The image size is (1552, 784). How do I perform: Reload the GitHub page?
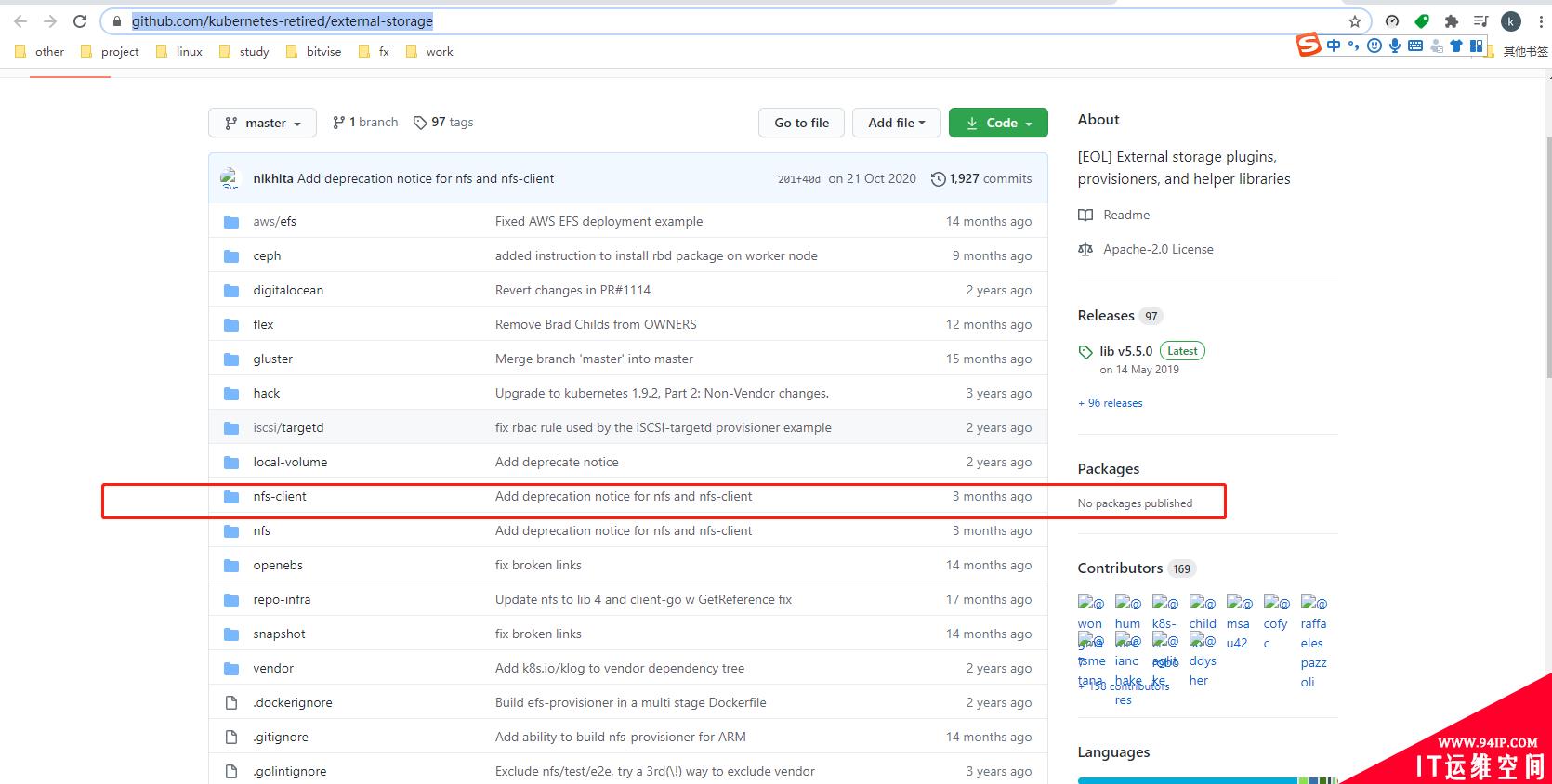80,20
